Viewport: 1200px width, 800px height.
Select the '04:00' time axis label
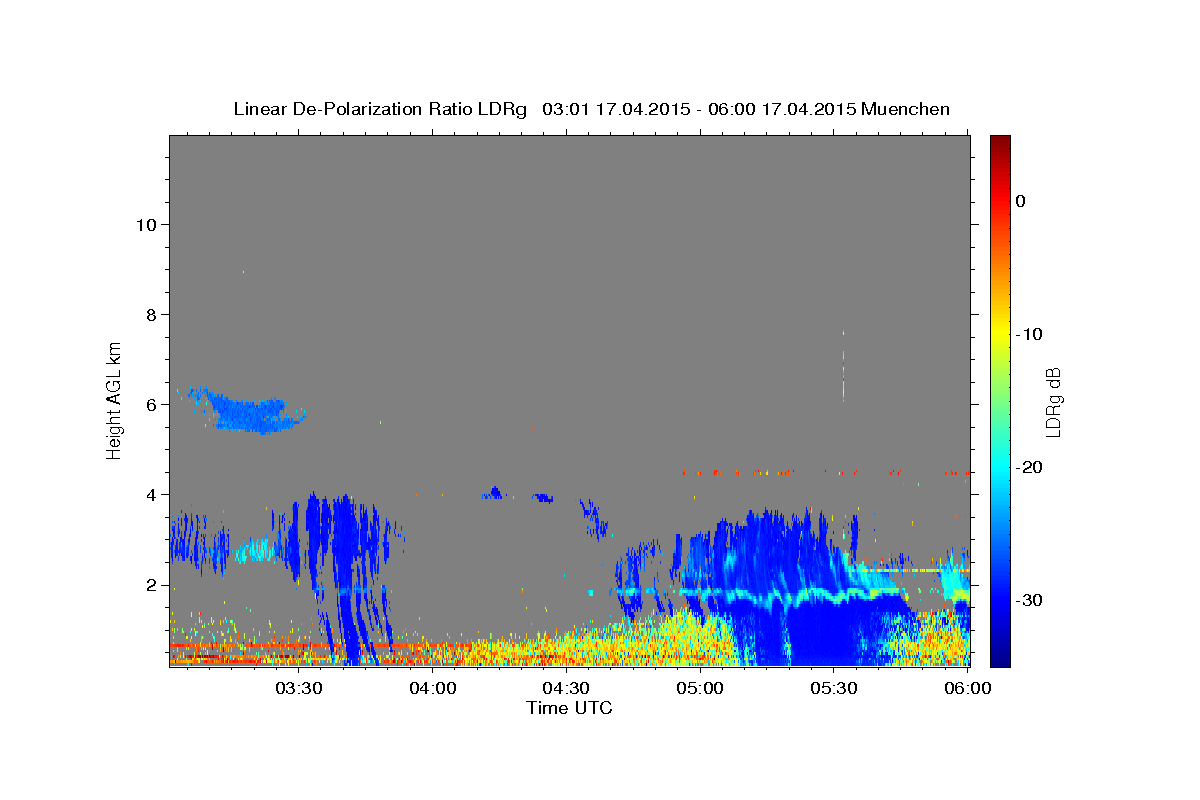tap(433, 688)
